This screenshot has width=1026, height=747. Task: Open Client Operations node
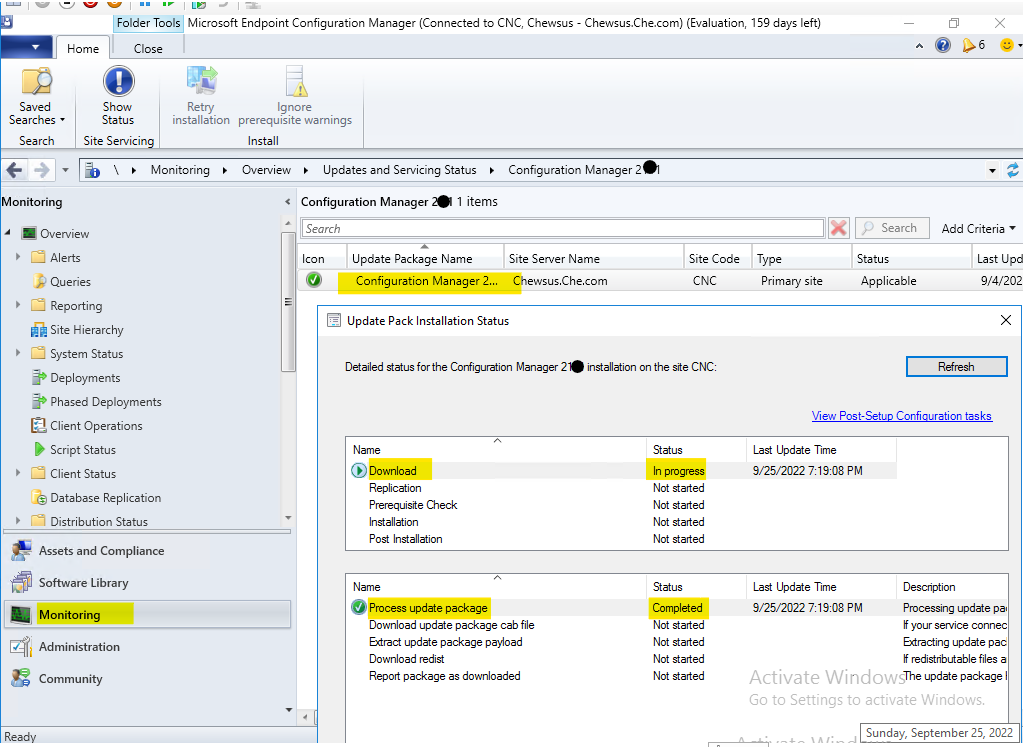point(96,426)
